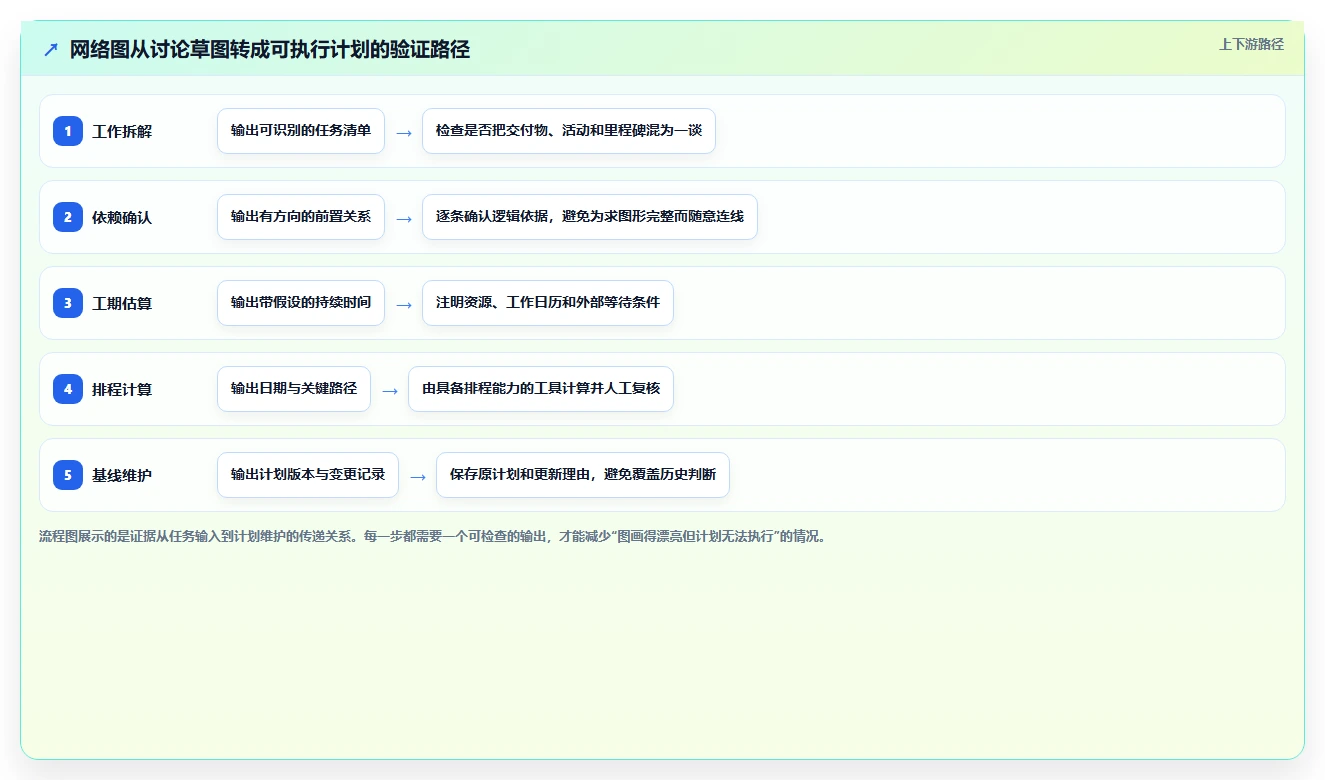Click the 依赖确认 step label
Screen dimensions: 1325x780
coord(122,217)
